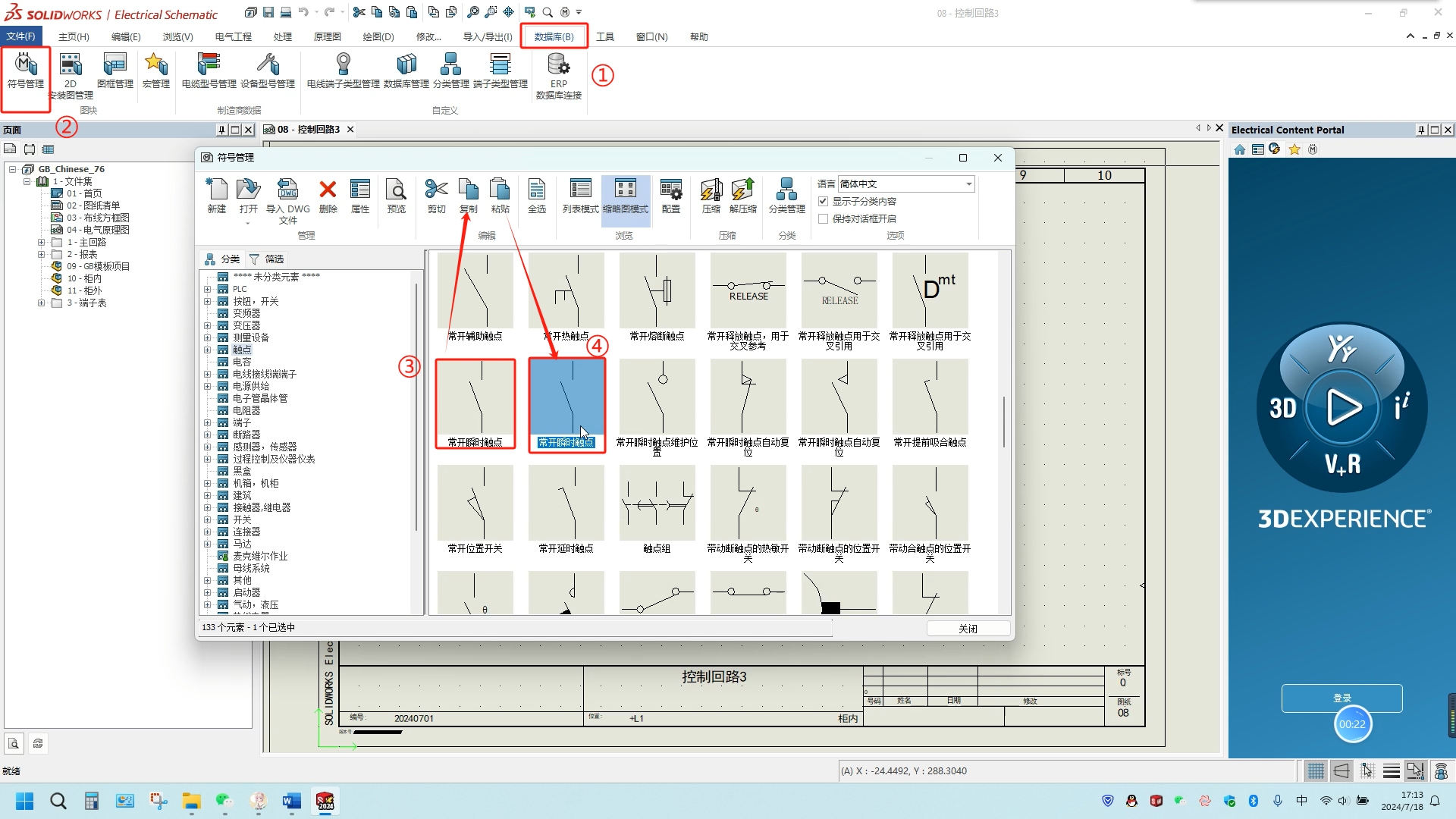Click 复制 in the symbol manager
1456x819 pixels.
[x=469, y=196]
